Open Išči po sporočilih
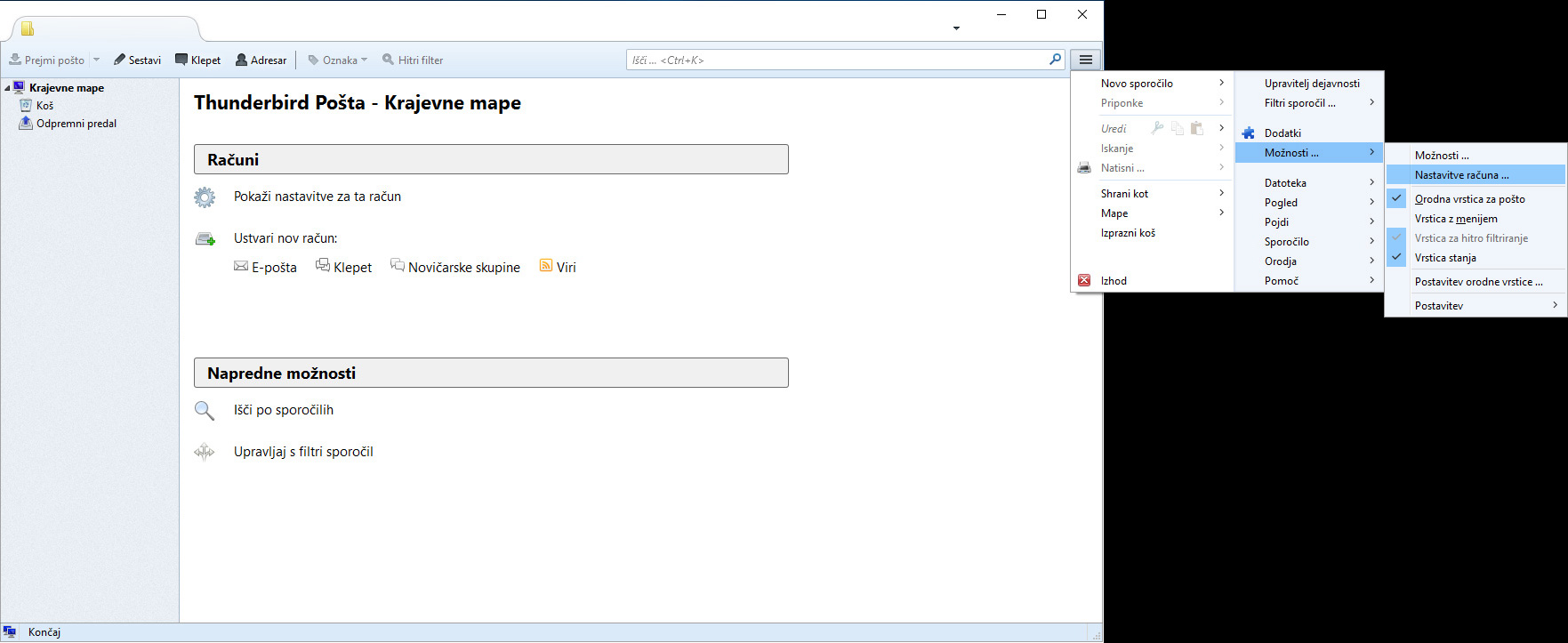 click(284, 410)
